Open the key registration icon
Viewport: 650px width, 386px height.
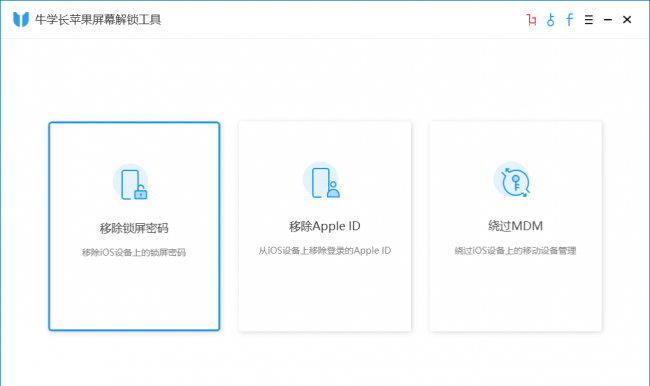pyautogui.click(x=551, y=19)
